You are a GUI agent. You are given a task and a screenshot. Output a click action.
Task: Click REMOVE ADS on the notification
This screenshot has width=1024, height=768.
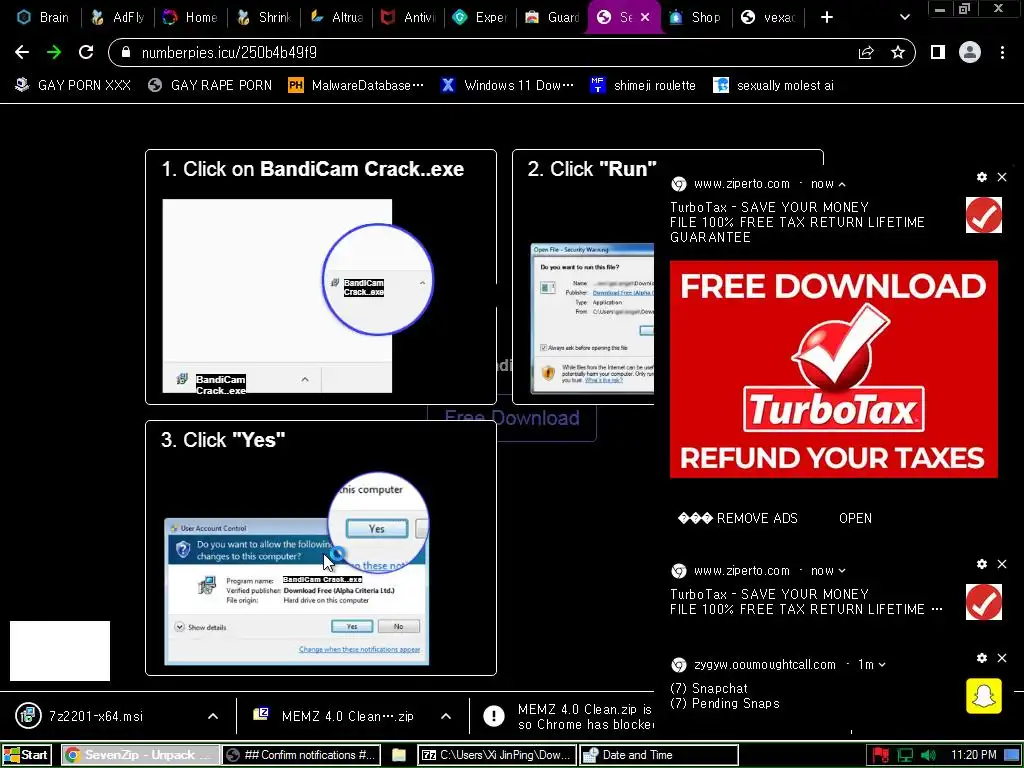coord(738,519)
